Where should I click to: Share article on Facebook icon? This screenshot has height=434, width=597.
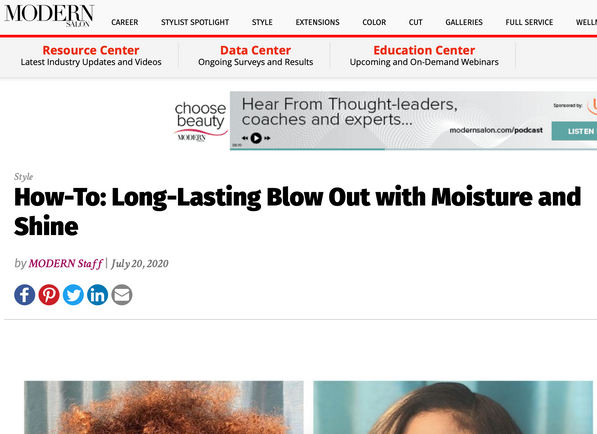pyautogui.click(x=25, y=295)
